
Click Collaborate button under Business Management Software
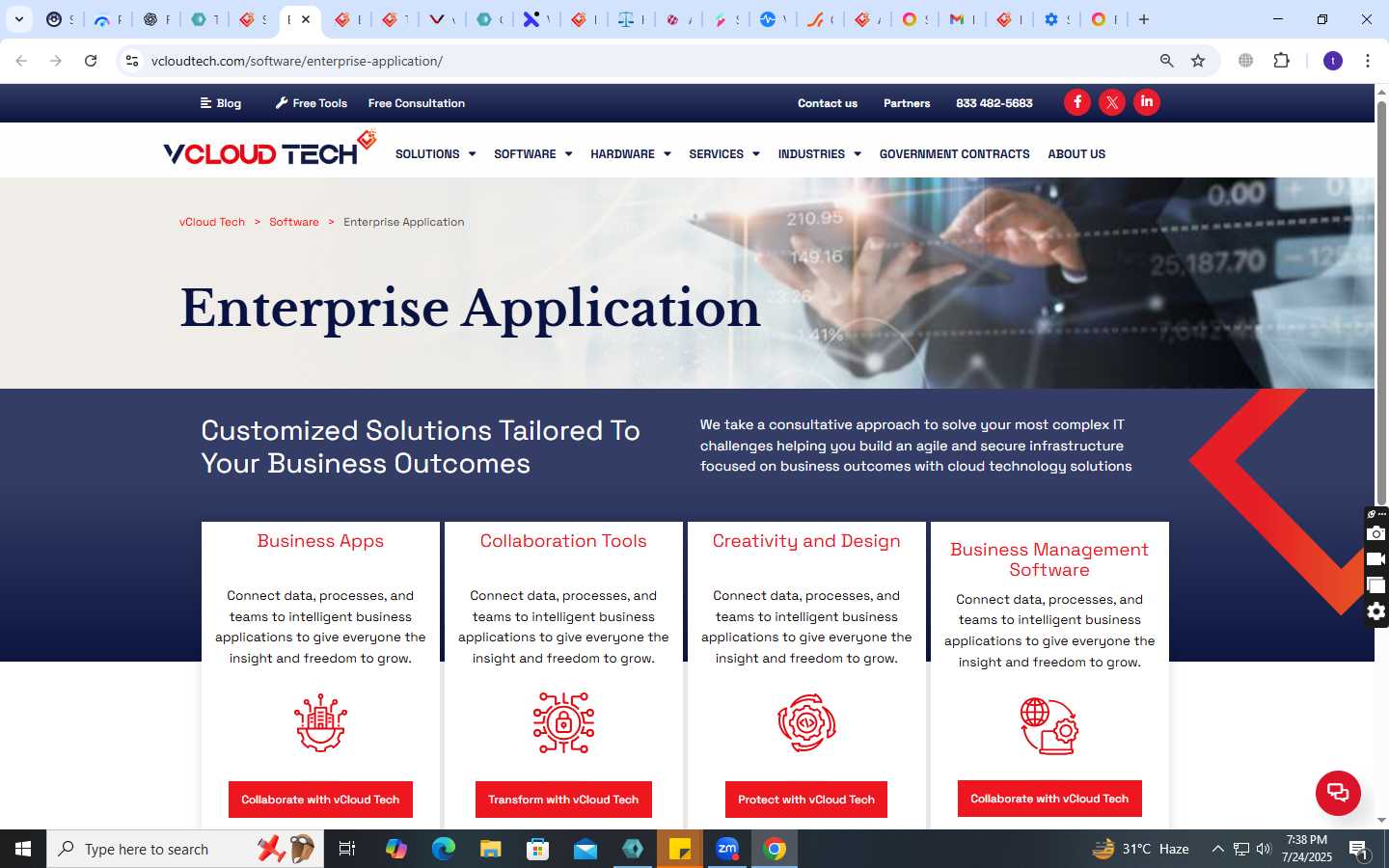(1049, 799)
